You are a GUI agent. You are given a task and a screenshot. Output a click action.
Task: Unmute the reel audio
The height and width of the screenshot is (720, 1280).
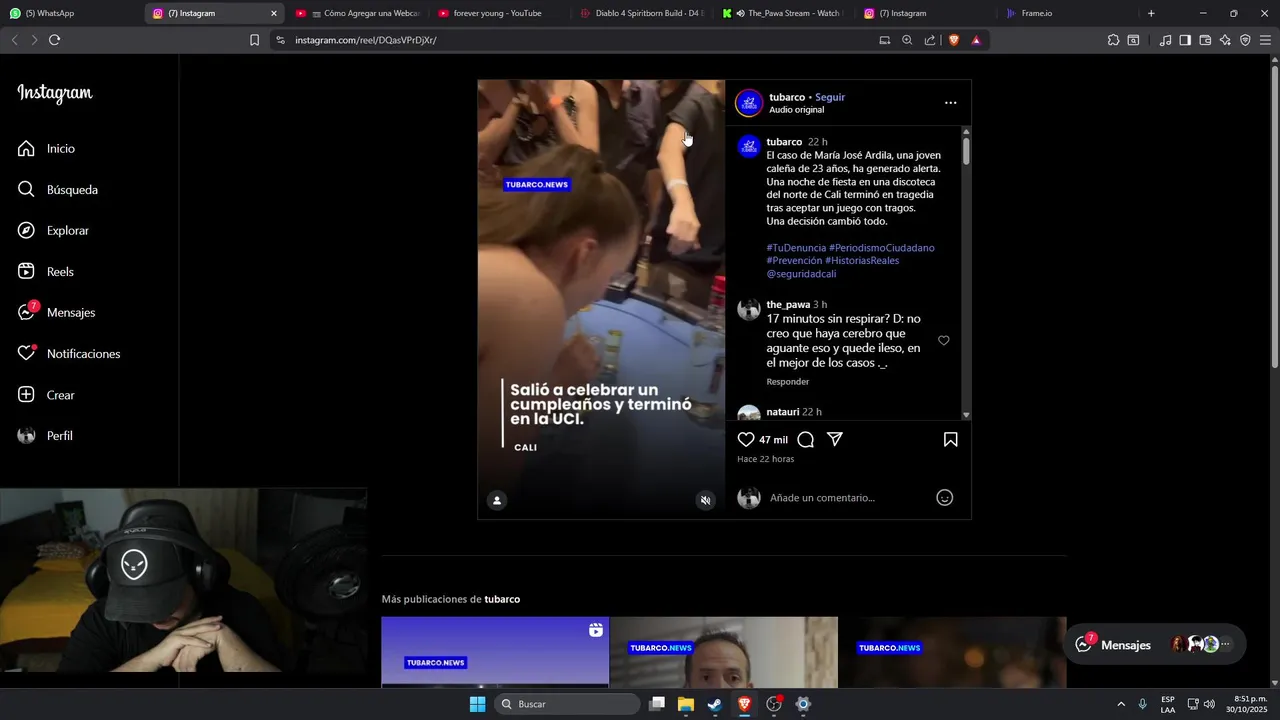point(705,500)
